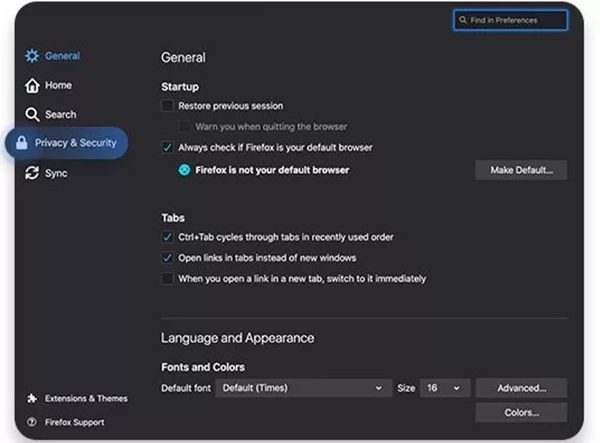This screenshot has height=443, width=600.
Task: Click the Advanced... fonts button
Action: pyautogui.click(x=521, y=388)
